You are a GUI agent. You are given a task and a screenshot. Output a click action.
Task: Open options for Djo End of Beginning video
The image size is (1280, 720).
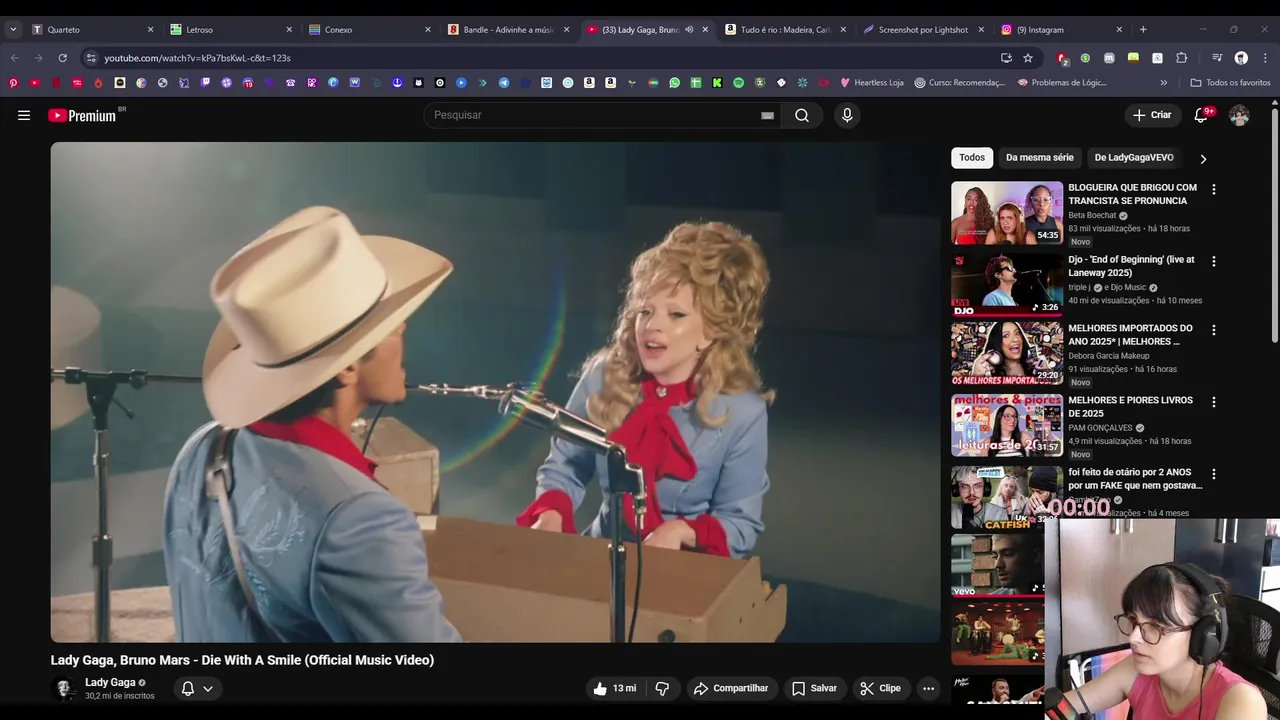(1214, 261)
